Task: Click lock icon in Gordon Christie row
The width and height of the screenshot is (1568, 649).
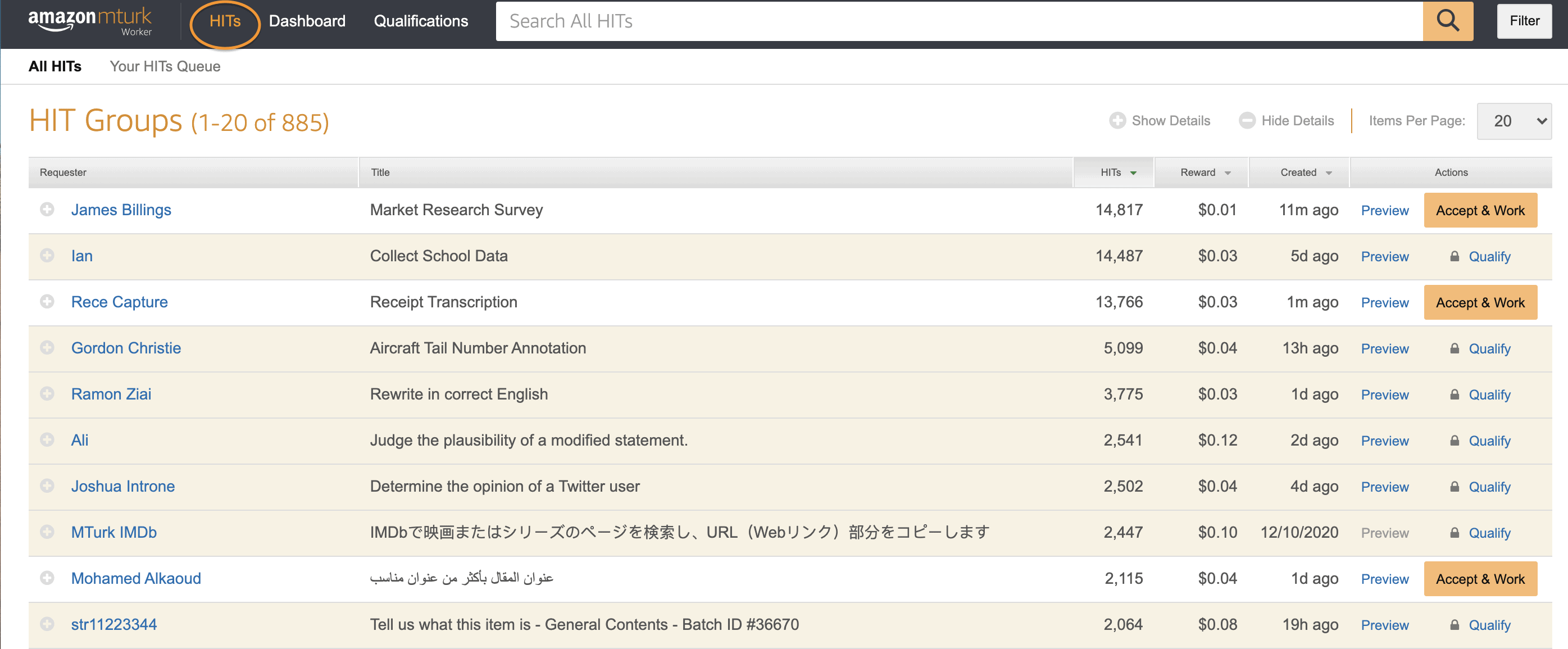Action: pyautogui.click(x=1454, y=348)
